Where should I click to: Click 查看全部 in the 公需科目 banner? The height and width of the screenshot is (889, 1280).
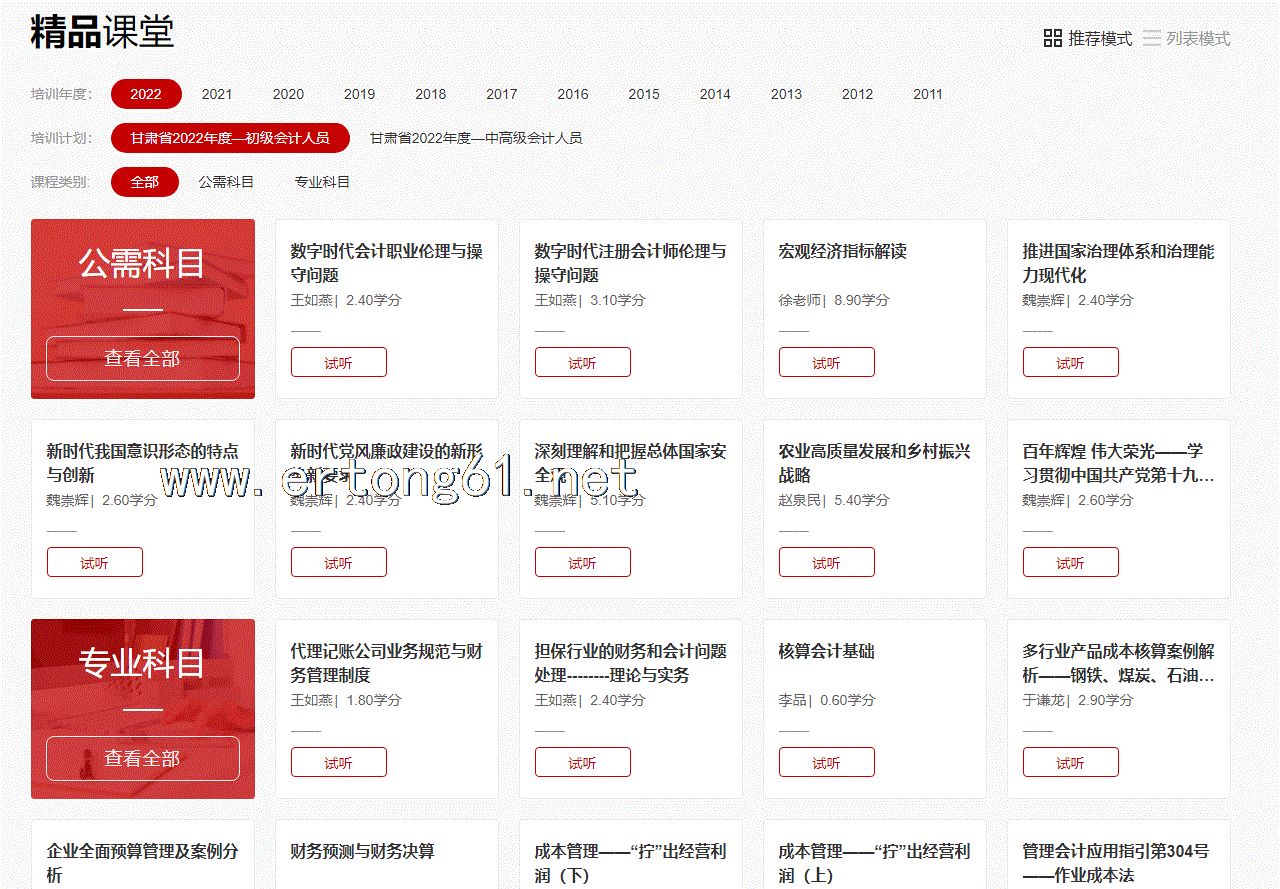click(x=142, y=359)
